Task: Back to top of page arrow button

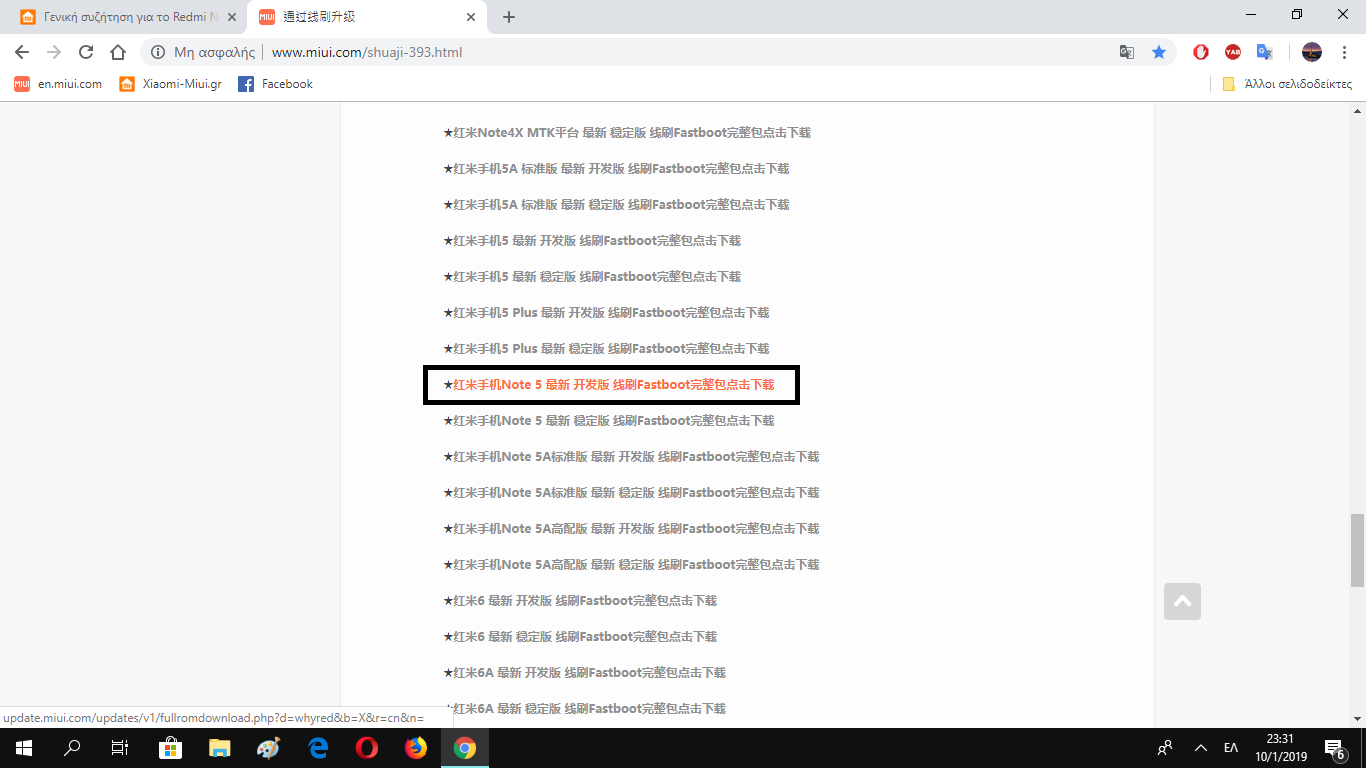Action: coord(1182,601)
